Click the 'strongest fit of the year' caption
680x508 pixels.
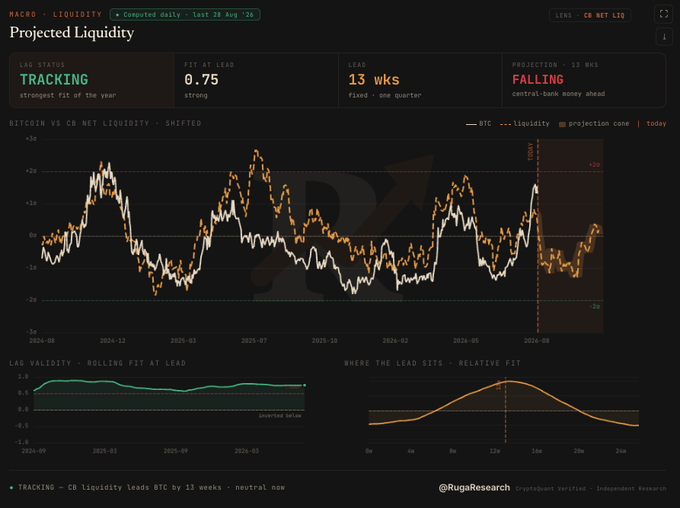tap(68, 95)
